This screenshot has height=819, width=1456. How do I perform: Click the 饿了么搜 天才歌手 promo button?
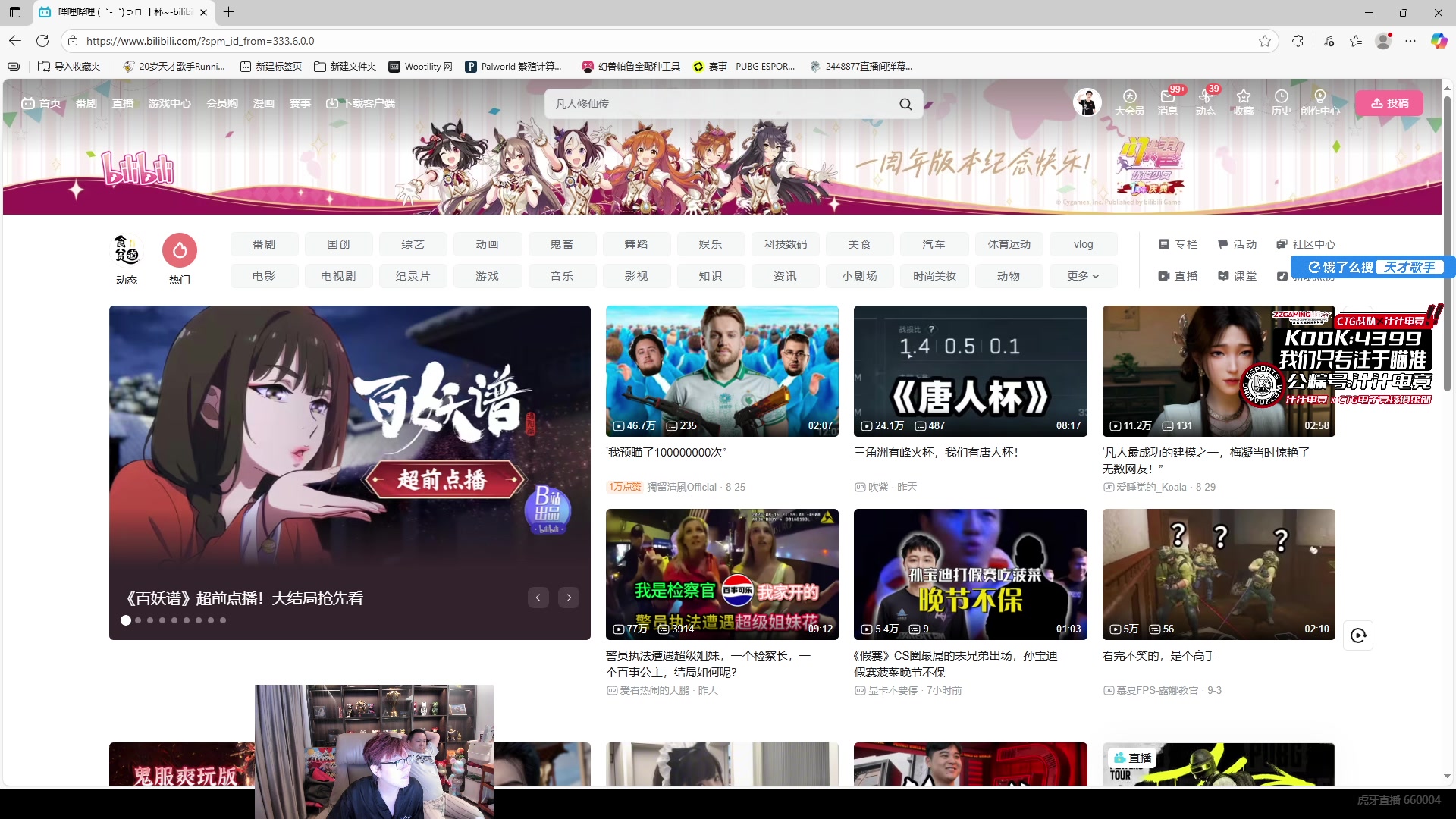click(1373, 267)
